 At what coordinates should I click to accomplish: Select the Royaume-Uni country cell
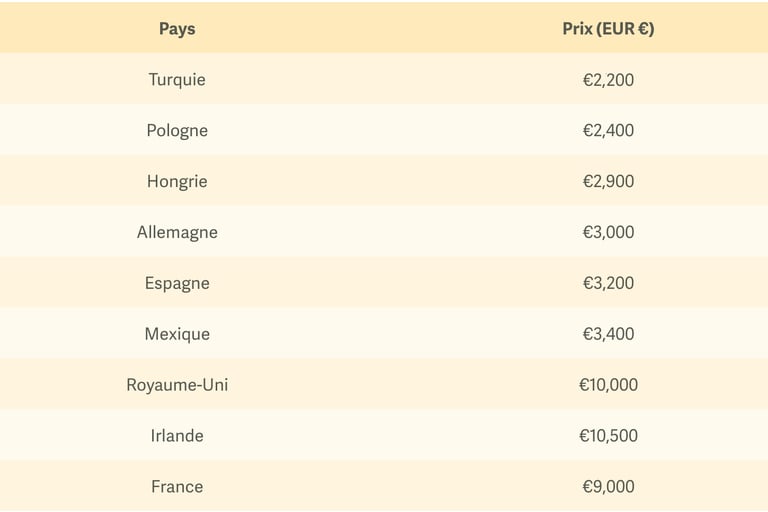coord(177,385)
